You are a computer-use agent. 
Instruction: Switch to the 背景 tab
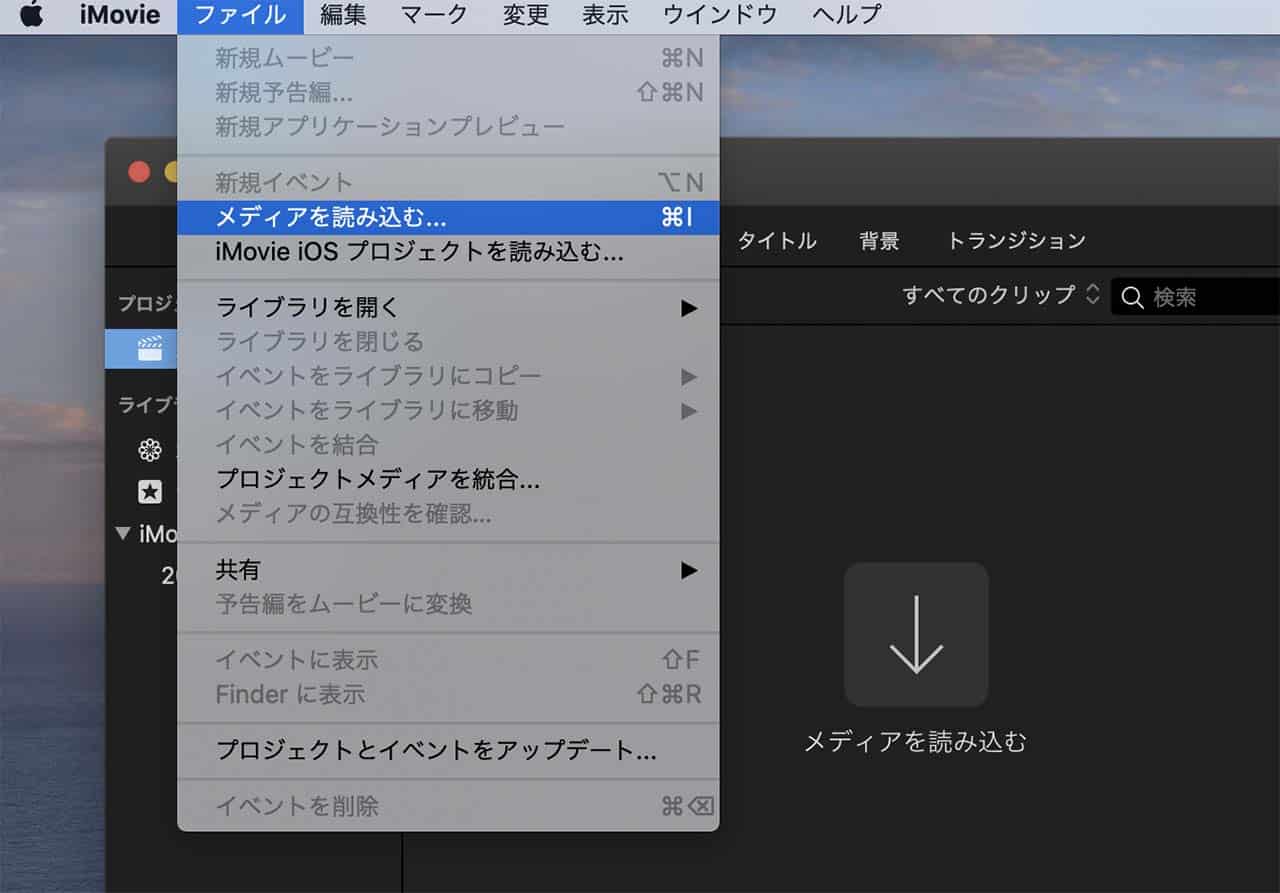tap(879, 241)
